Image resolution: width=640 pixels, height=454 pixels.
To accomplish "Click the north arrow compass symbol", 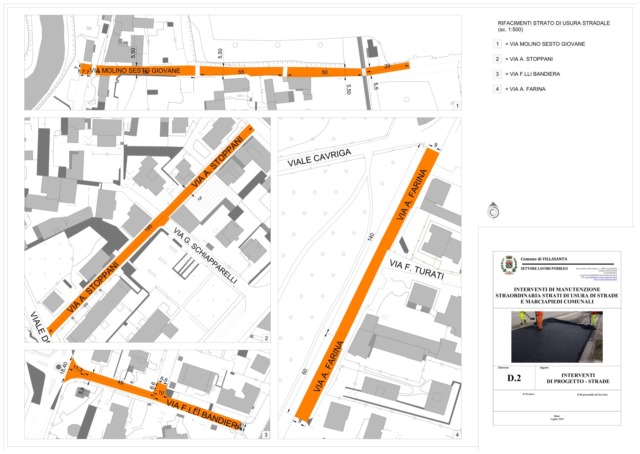I will pyautogui.click(x=492, y=211).
